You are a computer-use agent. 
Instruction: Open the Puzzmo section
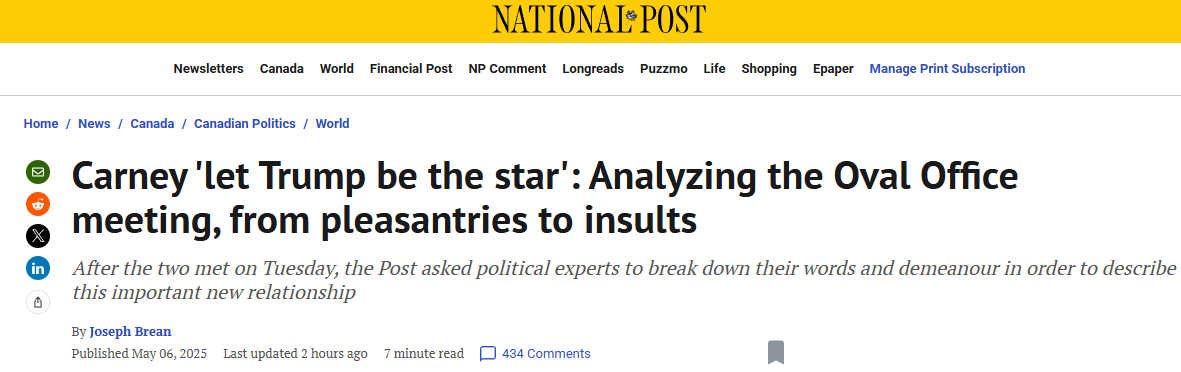click(664, 69)
